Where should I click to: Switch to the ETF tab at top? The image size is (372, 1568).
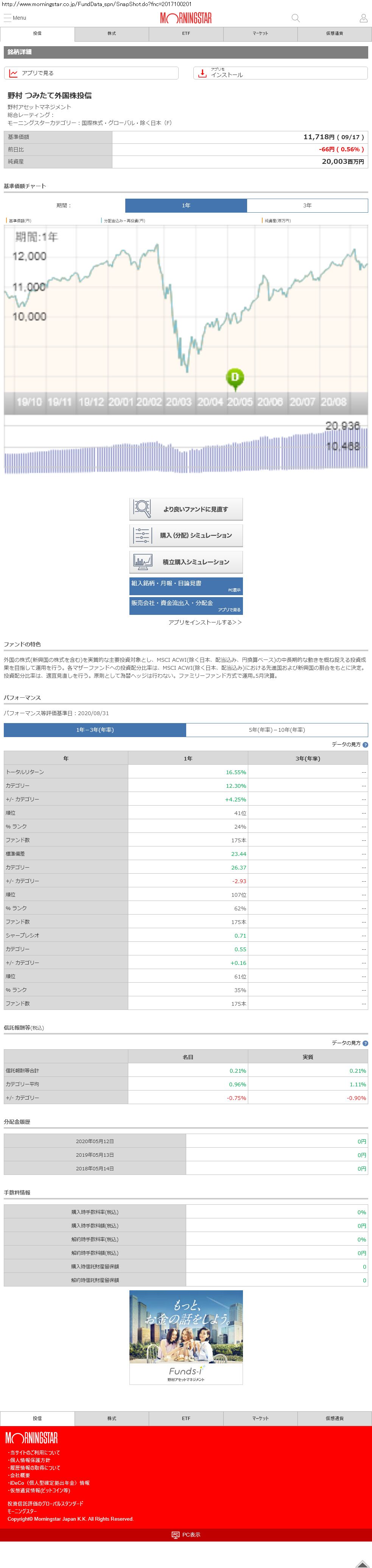point(186,33)
